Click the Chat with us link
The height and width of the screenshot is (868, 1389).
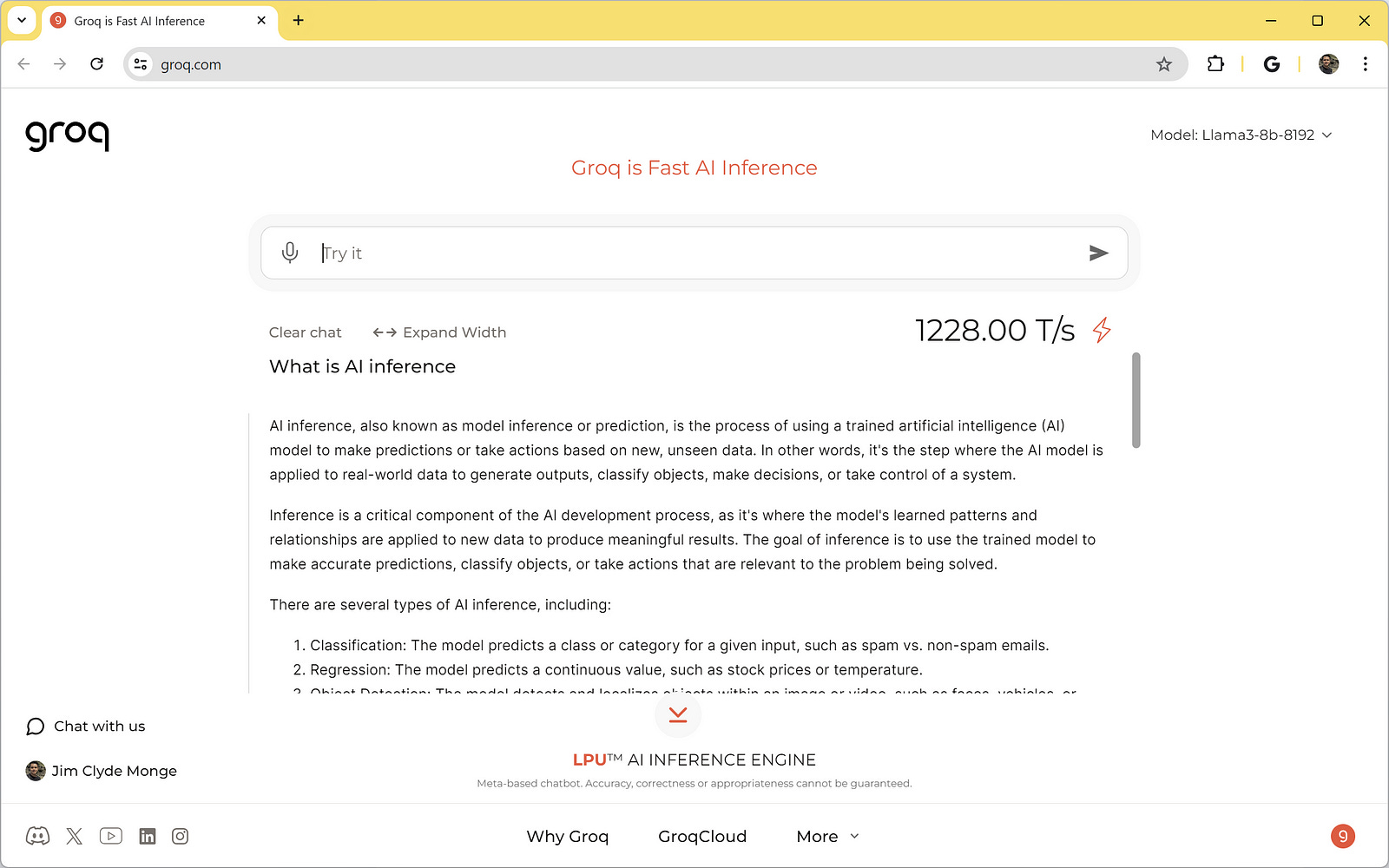pos(100,727)
